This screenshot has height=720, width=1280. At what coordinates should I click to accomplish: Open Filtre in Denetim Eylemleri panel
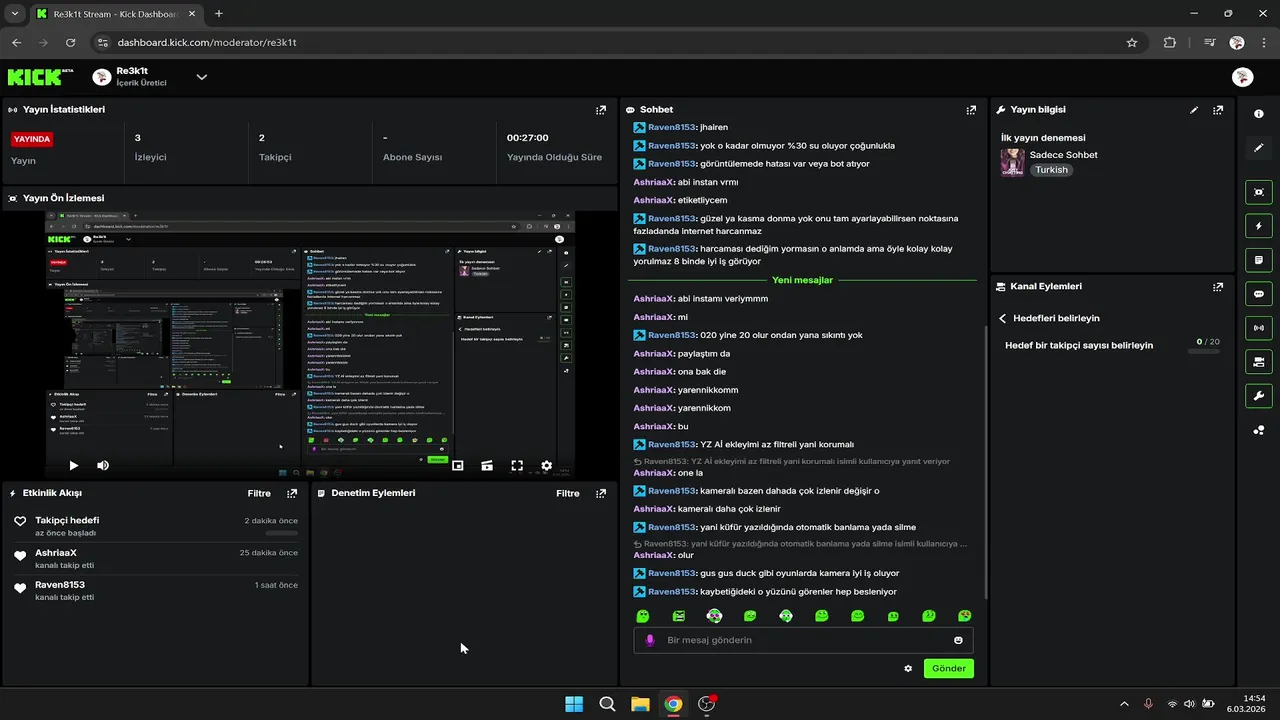568,493
